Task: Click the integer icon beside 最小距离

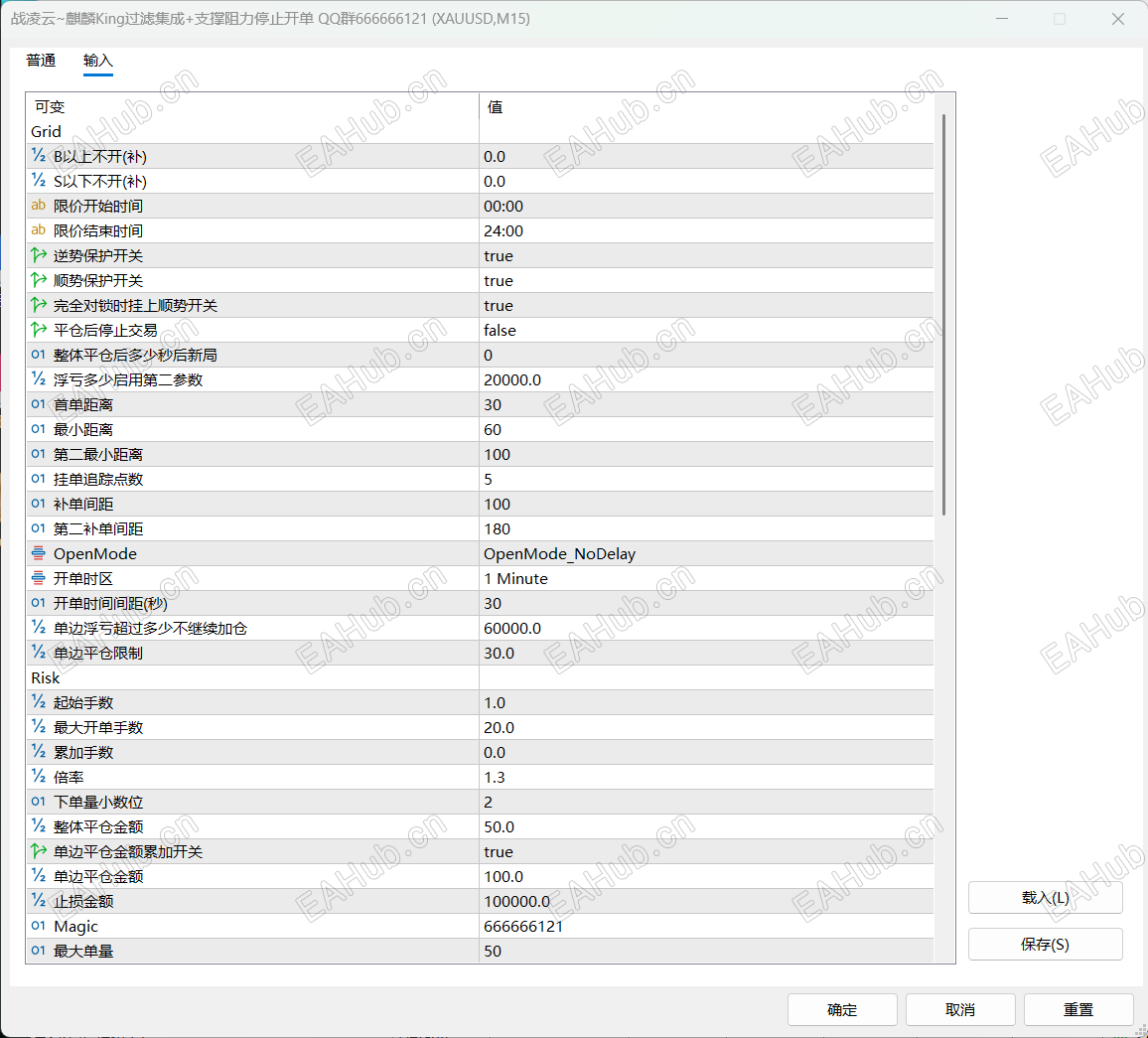Action: [x=38, y=429]
